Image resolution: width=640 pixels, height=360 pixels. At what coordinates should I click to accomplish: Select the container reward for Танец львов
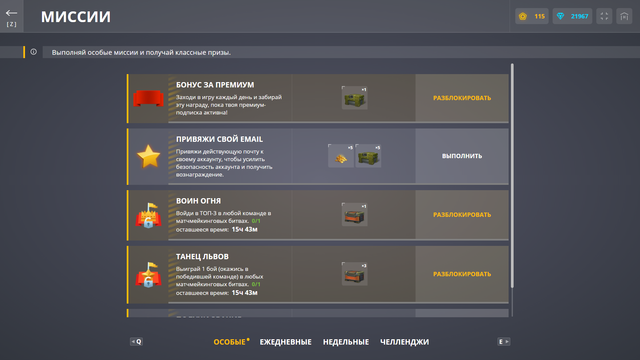point(354,274)
